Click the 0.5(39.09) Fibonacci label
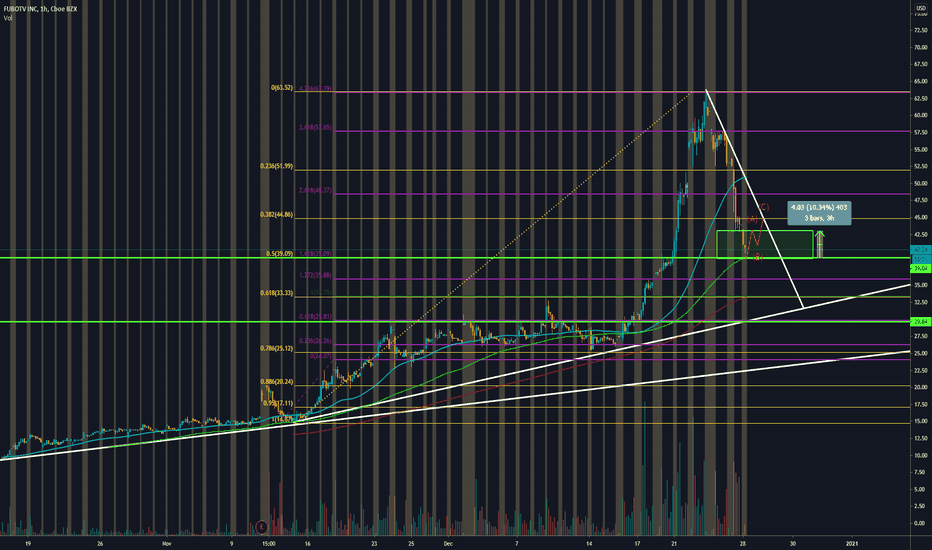This screenshot has height=550, width=932. 279,254
